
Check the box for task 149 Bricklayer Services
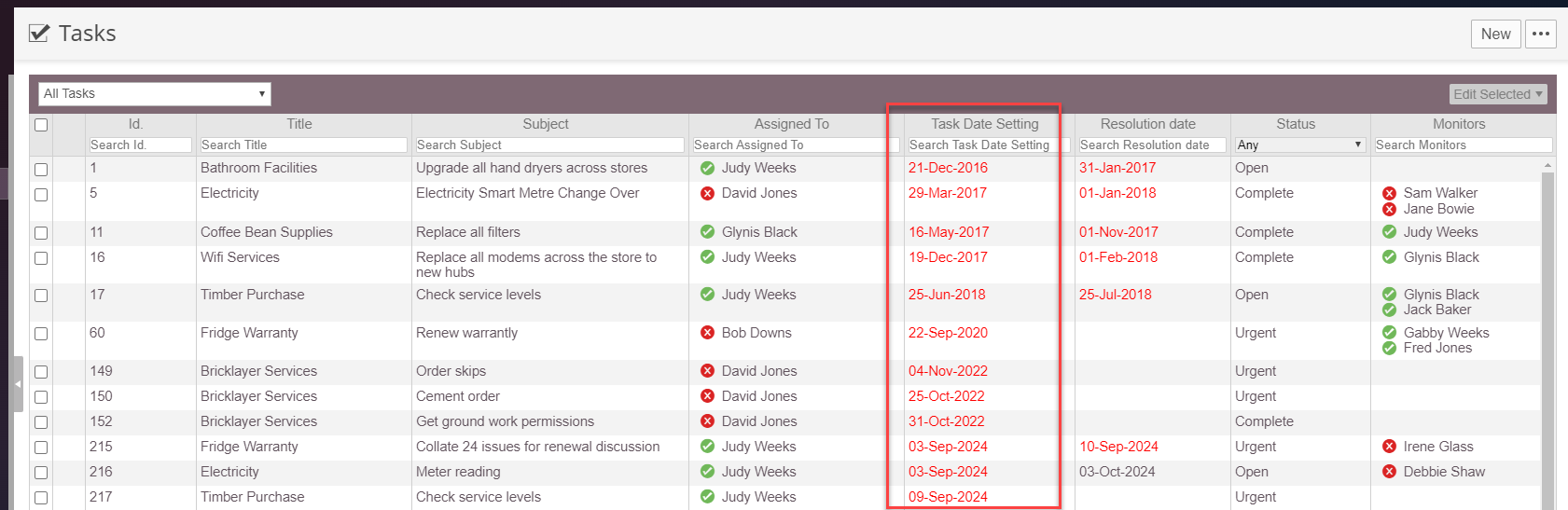click(x=41, y=372)
